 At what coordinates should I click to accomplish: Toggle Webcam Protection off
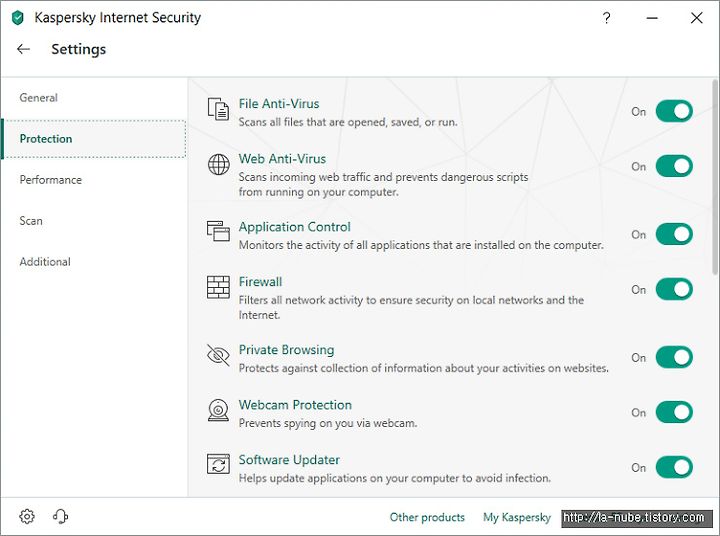point(674,412)
